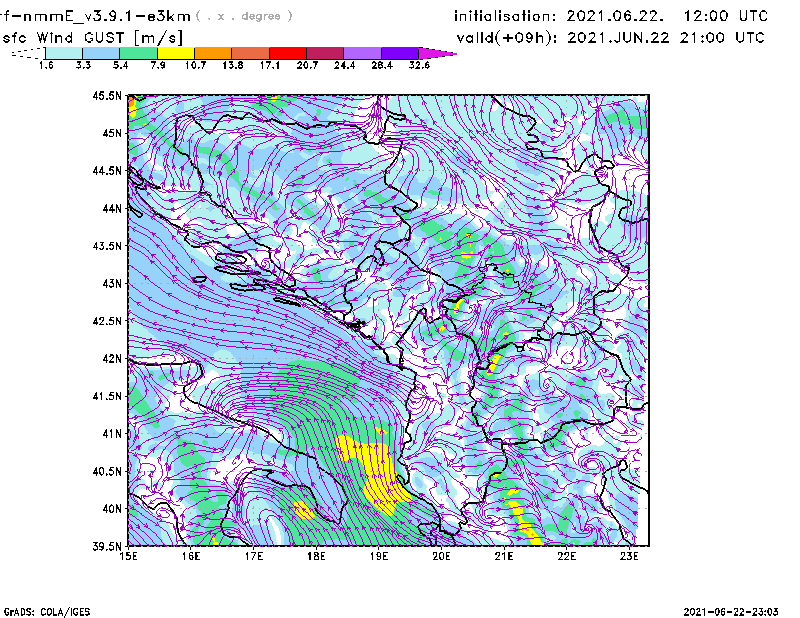Click the '21E' longitude label
800x618 pixels.
[504, 556]
